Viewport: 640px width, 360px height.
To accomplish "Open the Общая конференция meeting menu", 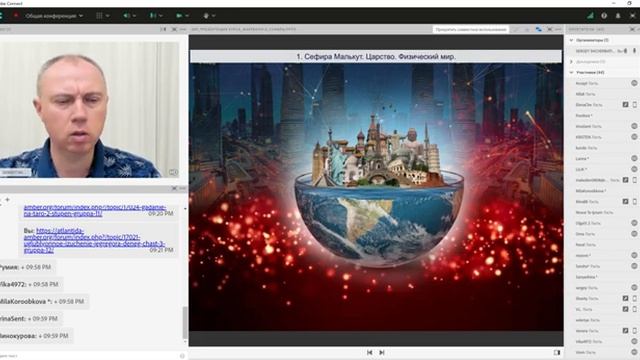I will [54, 16].
